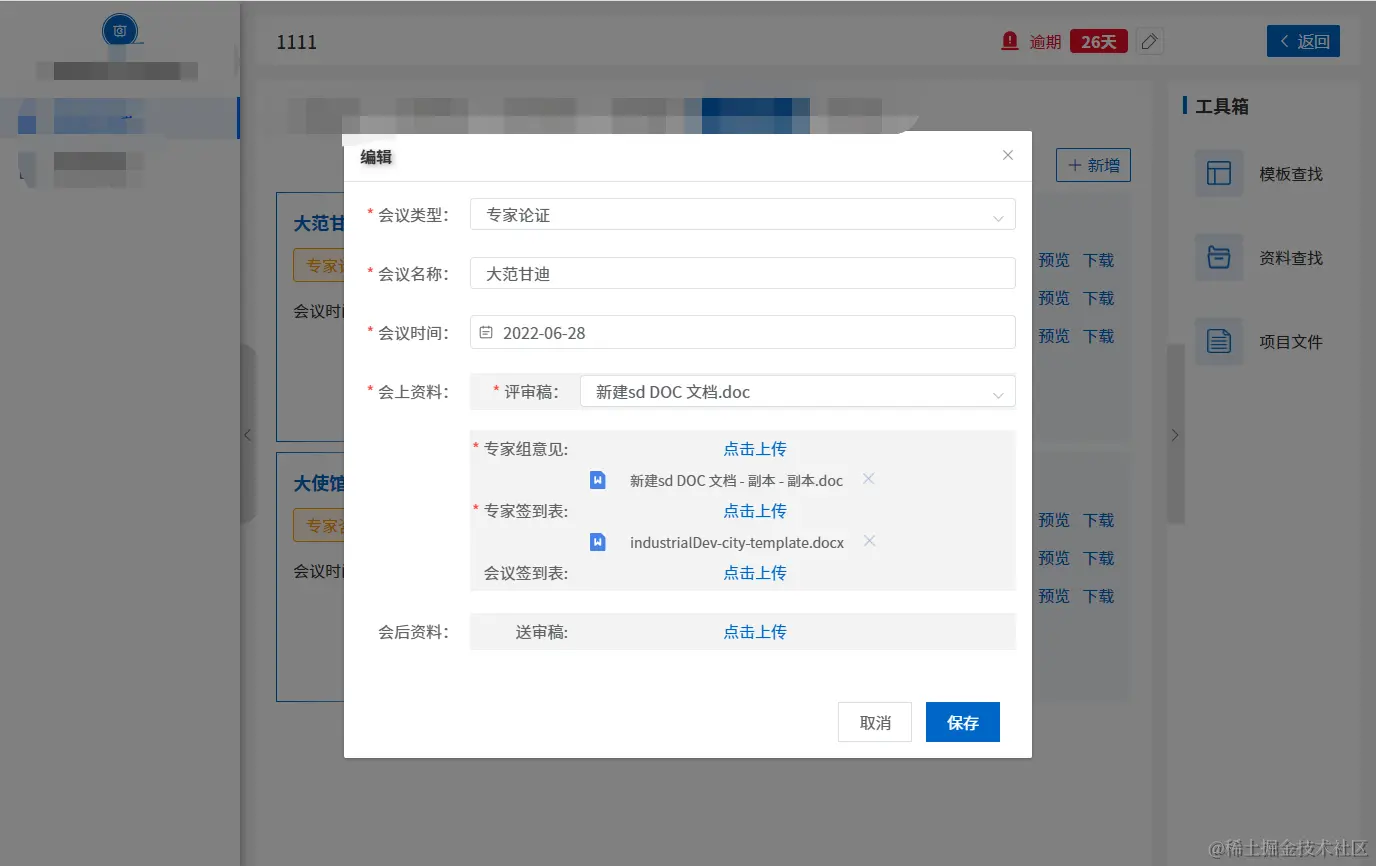
Task: Click 资料查找 label in 工具箱
Action: pyautogui.click(x=1291, y=258)
